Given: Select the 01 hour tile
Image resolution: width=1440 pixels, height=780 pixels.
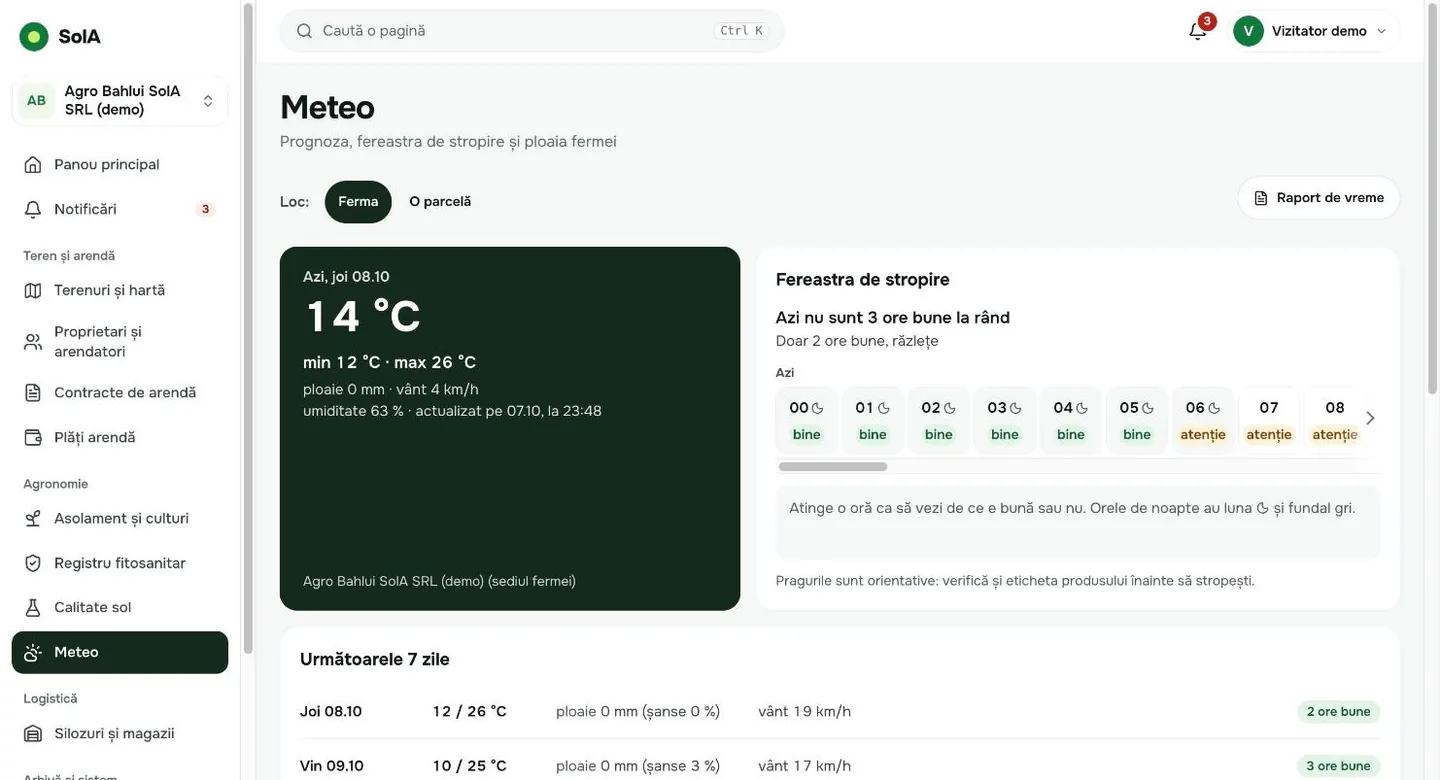Looking at the screenshot, I should pos(872,420).
